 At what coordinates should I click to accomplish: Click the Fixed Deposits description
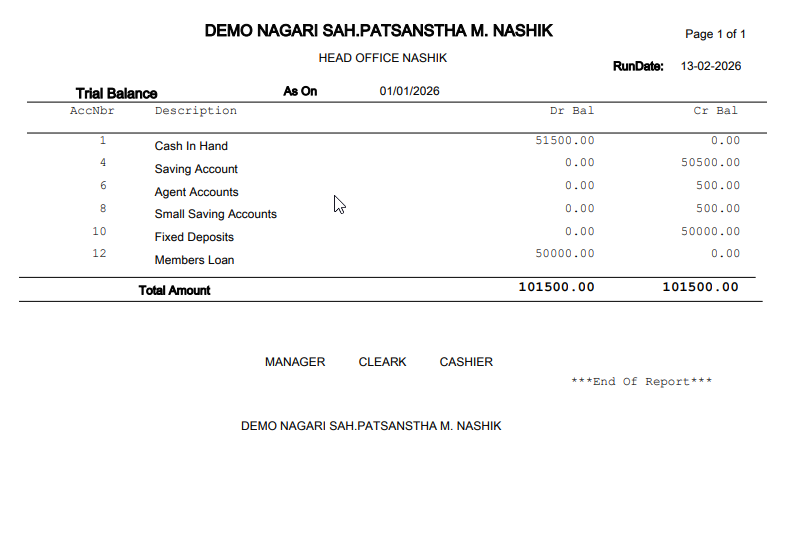(x=194, y=237)
